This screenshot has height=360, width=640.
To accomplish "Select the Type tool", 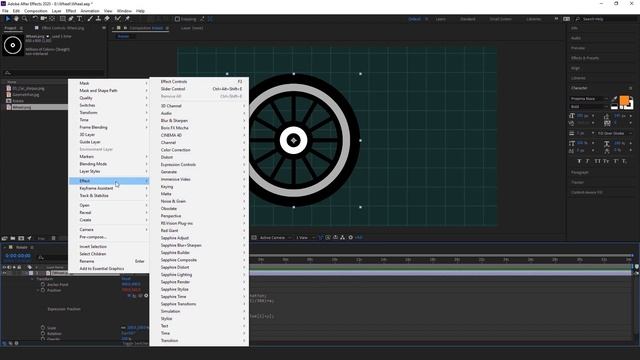I will pyautogui.click(x=79, y=19).
